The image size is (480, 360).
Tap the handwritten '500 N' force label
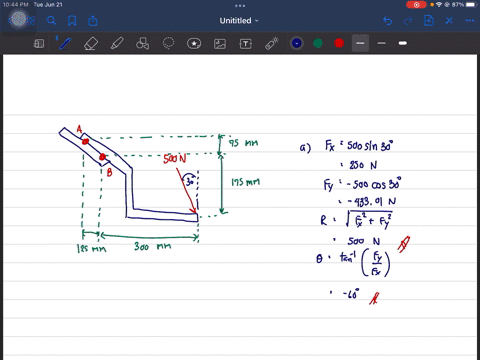pyautogui.click(x=175, y=159)
